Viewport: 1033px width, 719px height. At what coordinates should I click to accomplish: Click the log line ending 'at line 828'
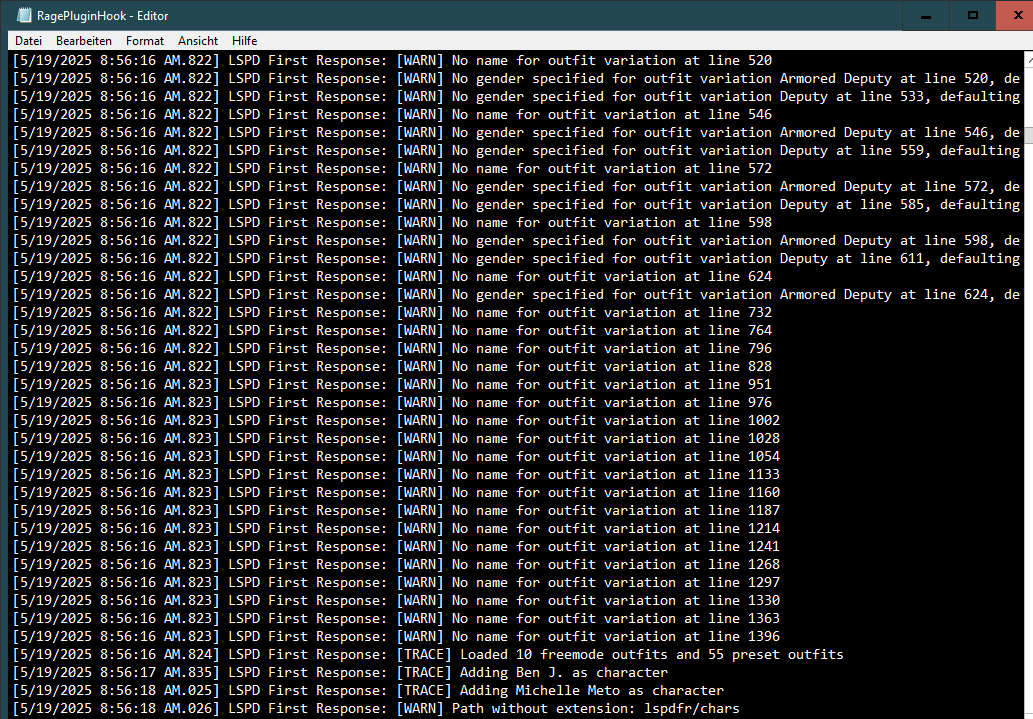tap(392, 366)
